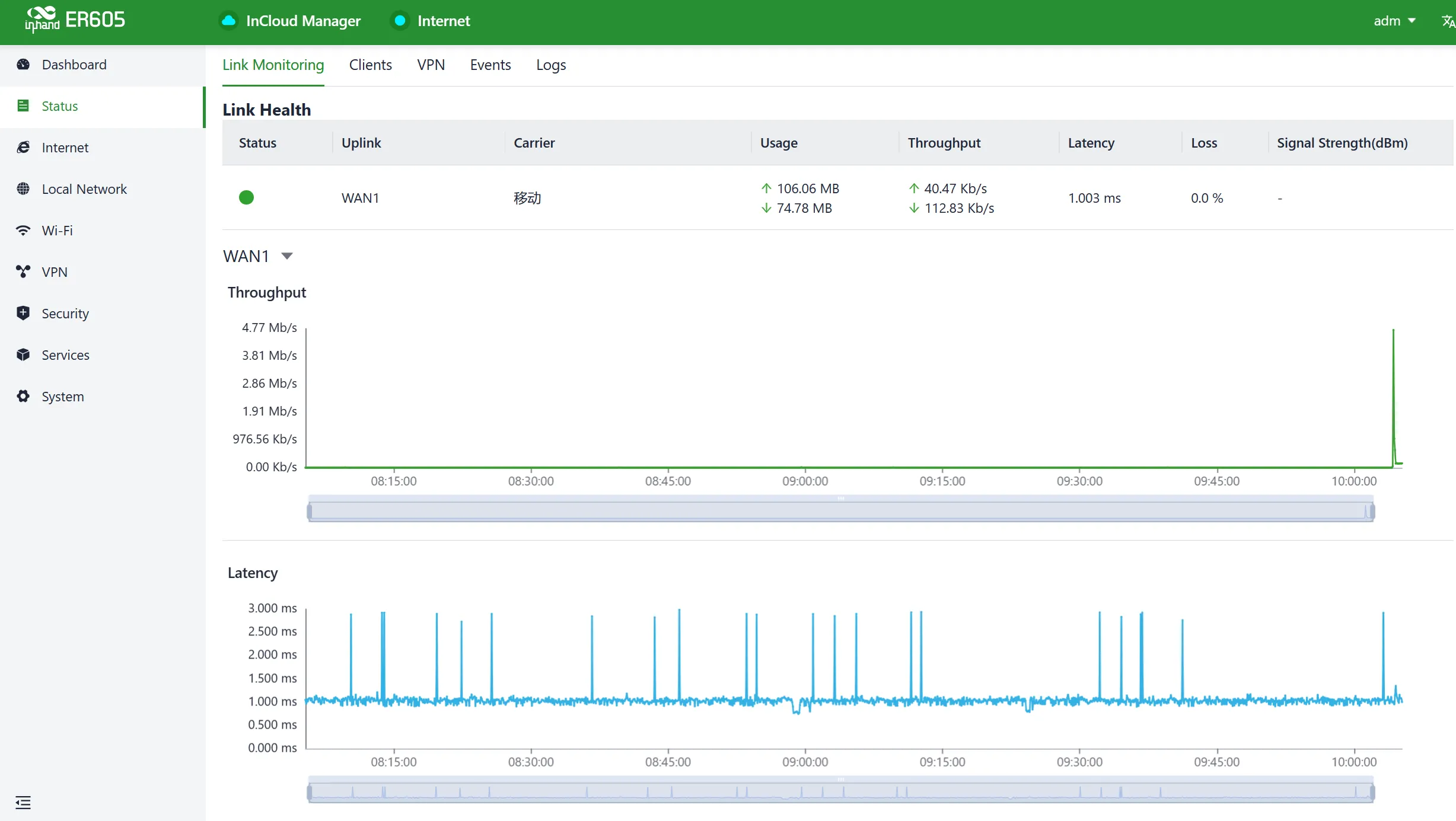Click the Status sidebar icon

click(x=23, y=106)
